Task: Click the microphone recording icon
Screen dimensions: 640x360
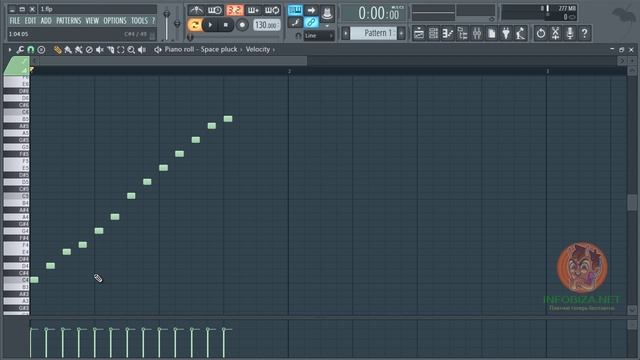Action: pos(570,33)
